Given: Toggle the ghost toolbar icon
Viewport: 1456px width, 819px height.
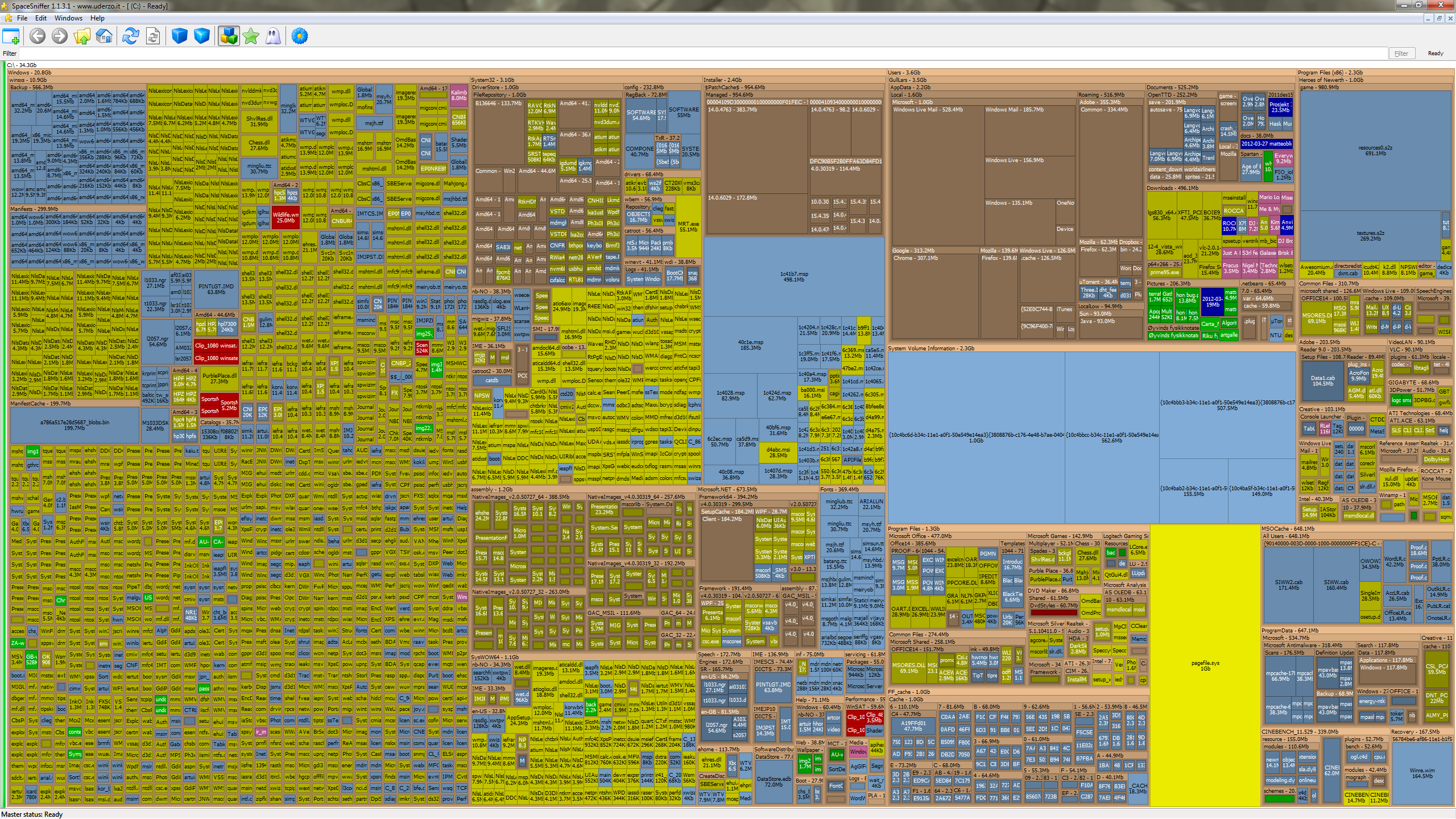Looking at the screenshot, I should coord(274,36).
